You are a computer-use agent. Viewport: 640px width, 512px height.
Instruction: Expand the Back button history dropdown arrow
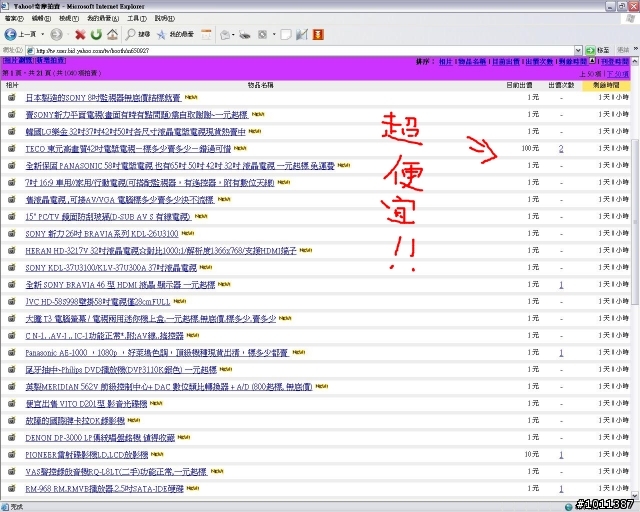43,35
